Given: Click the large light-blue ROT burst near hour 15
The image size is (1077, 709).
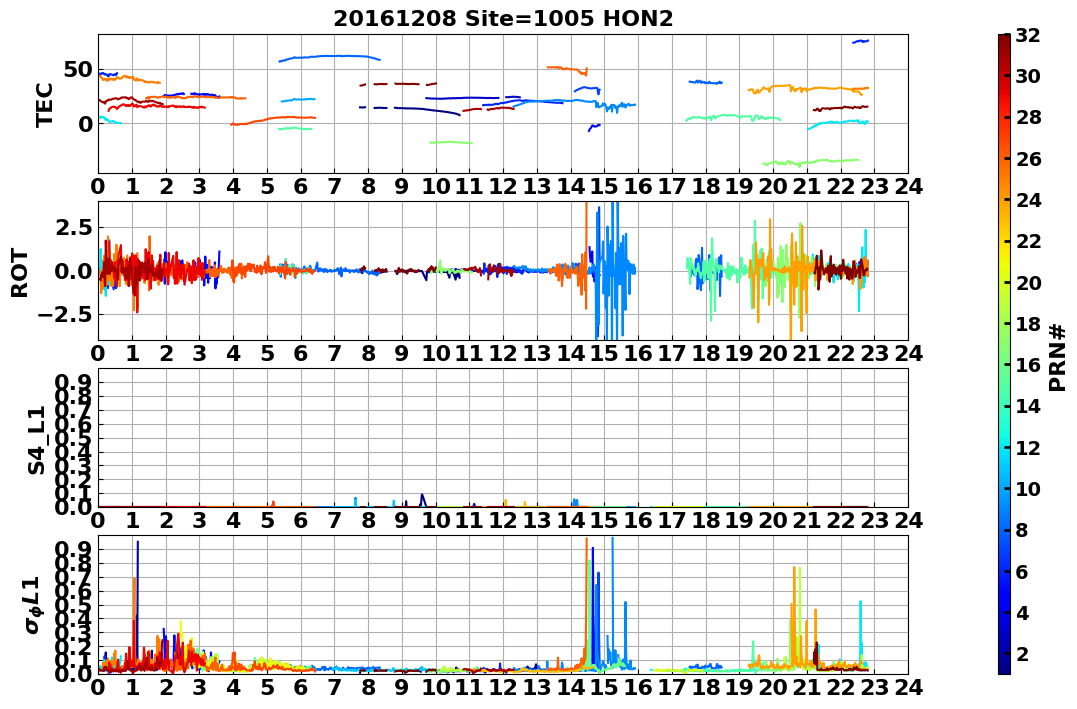Looking at the screenshot, I should click(x=613, y=271).
